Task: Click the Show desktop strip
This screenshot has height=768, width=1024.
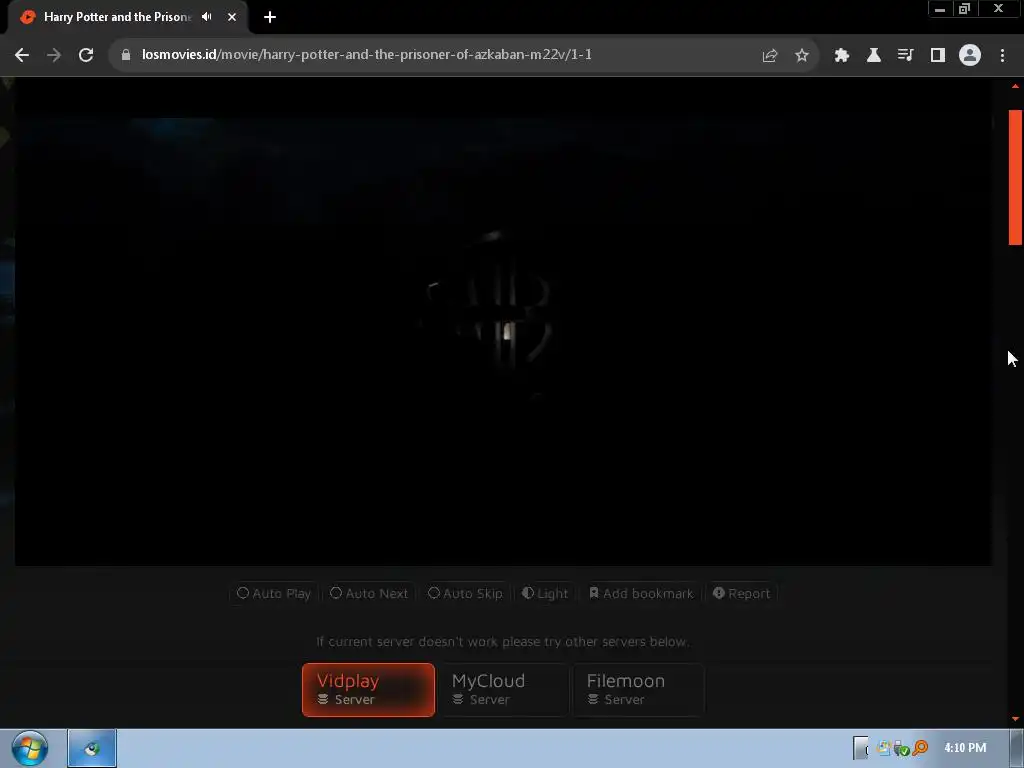Action: pyautogui.click(x=1017, y=748)
